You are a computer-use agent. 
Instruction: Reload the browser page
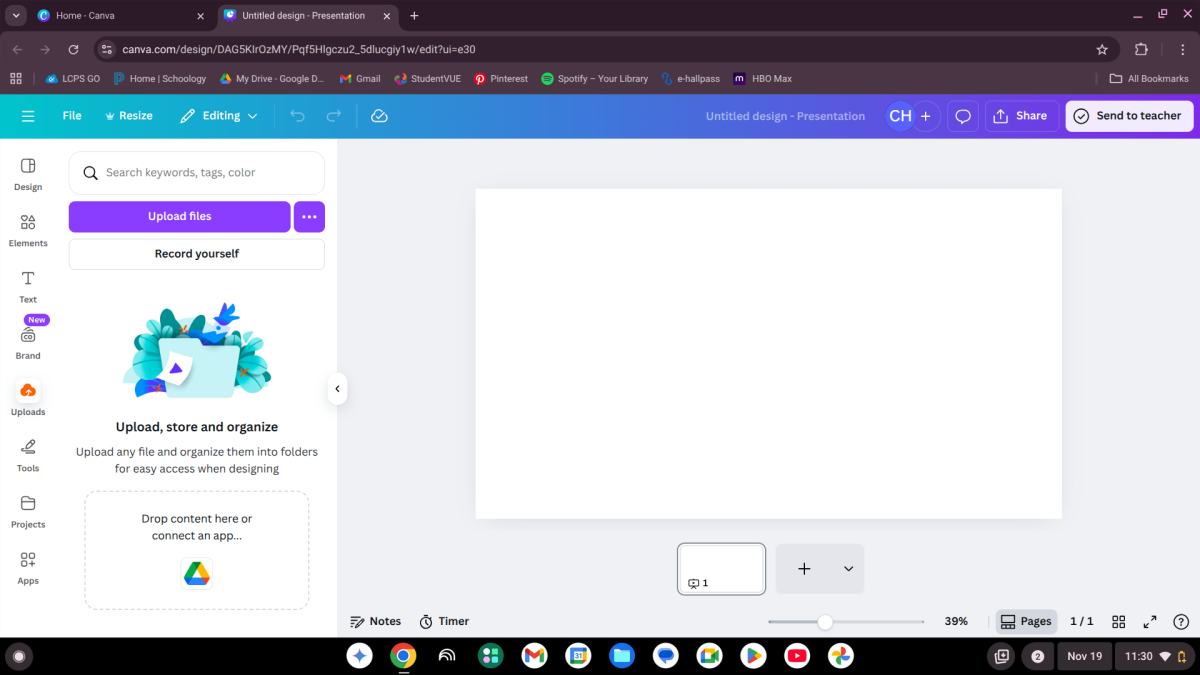tap(73, 49)
